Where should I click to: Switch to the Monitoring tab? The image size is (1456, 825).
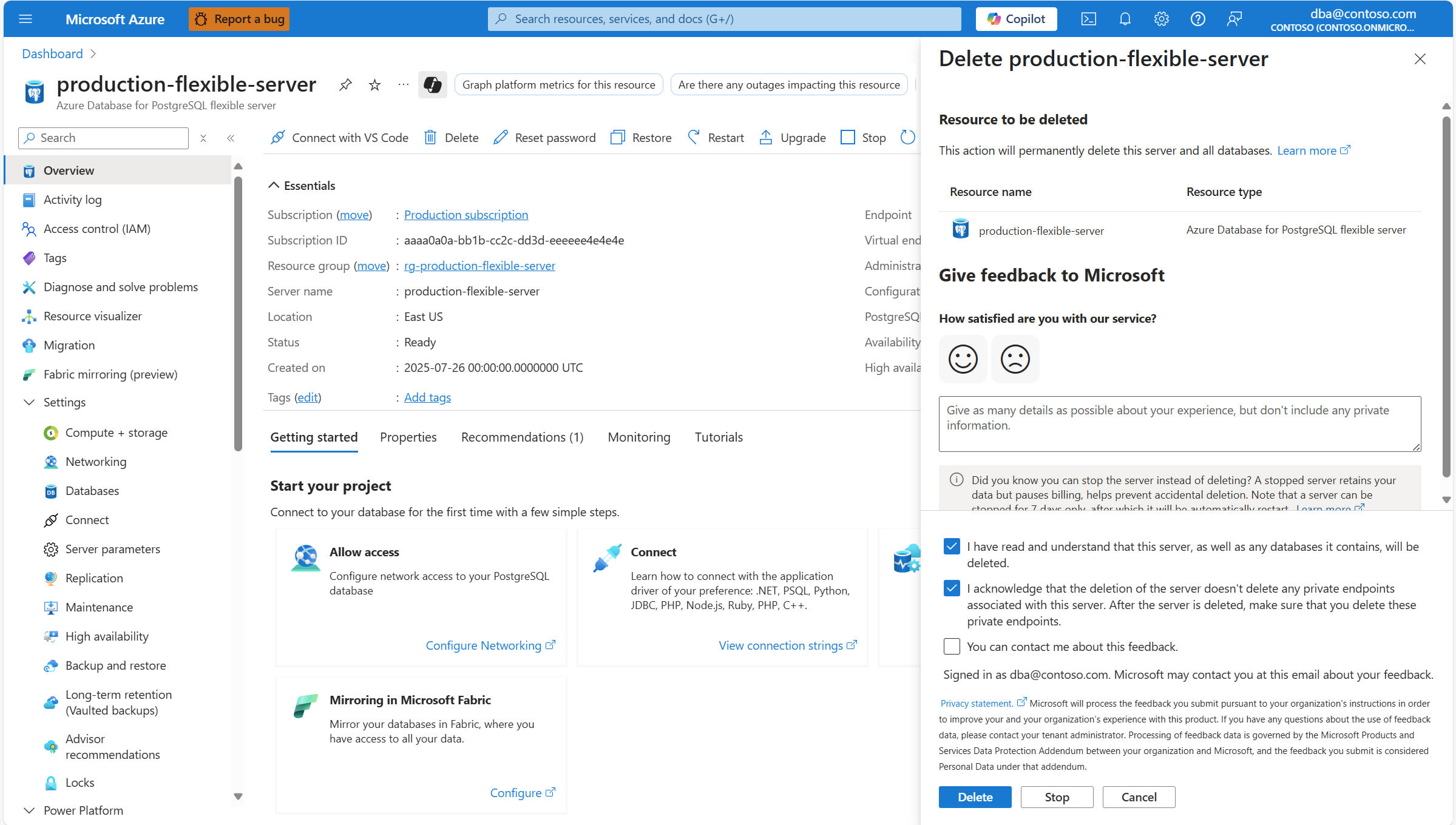(638, 437)
